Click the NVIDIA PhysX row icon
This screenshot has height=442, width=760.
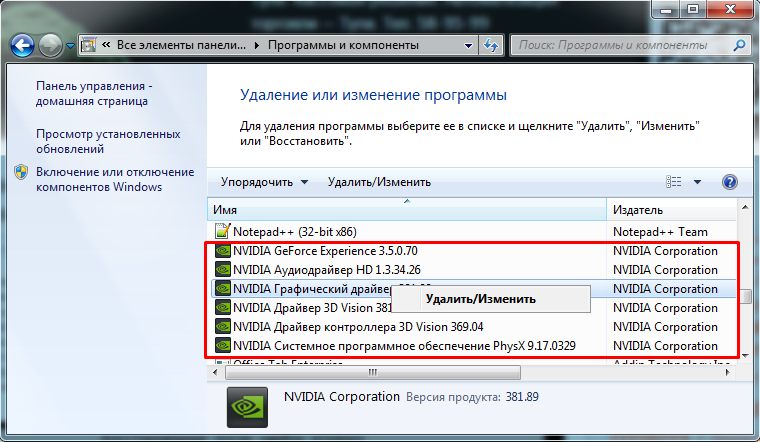point(222,346)
